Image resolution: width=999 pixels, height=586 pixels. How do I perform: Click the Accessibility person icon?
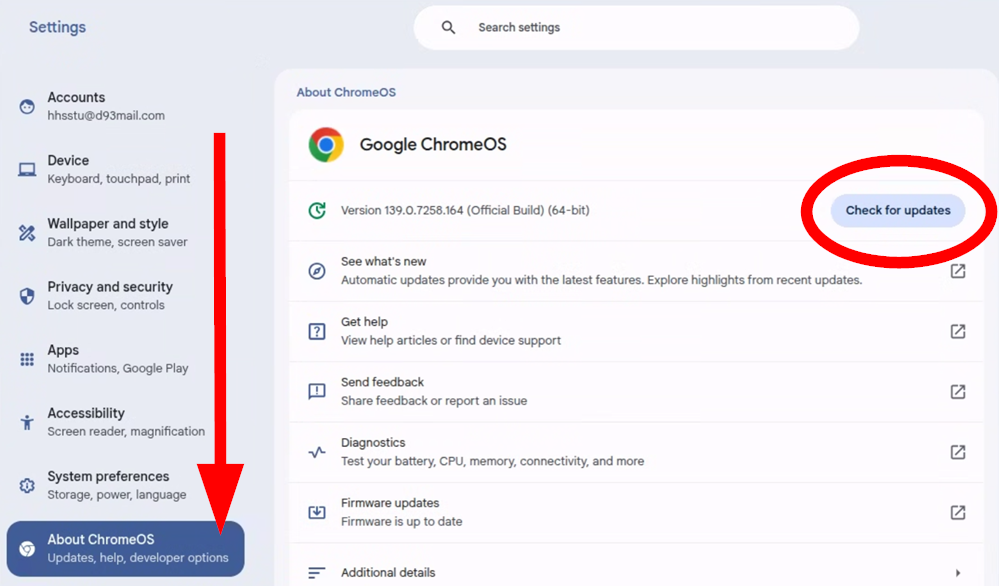(x=27, y=422)
